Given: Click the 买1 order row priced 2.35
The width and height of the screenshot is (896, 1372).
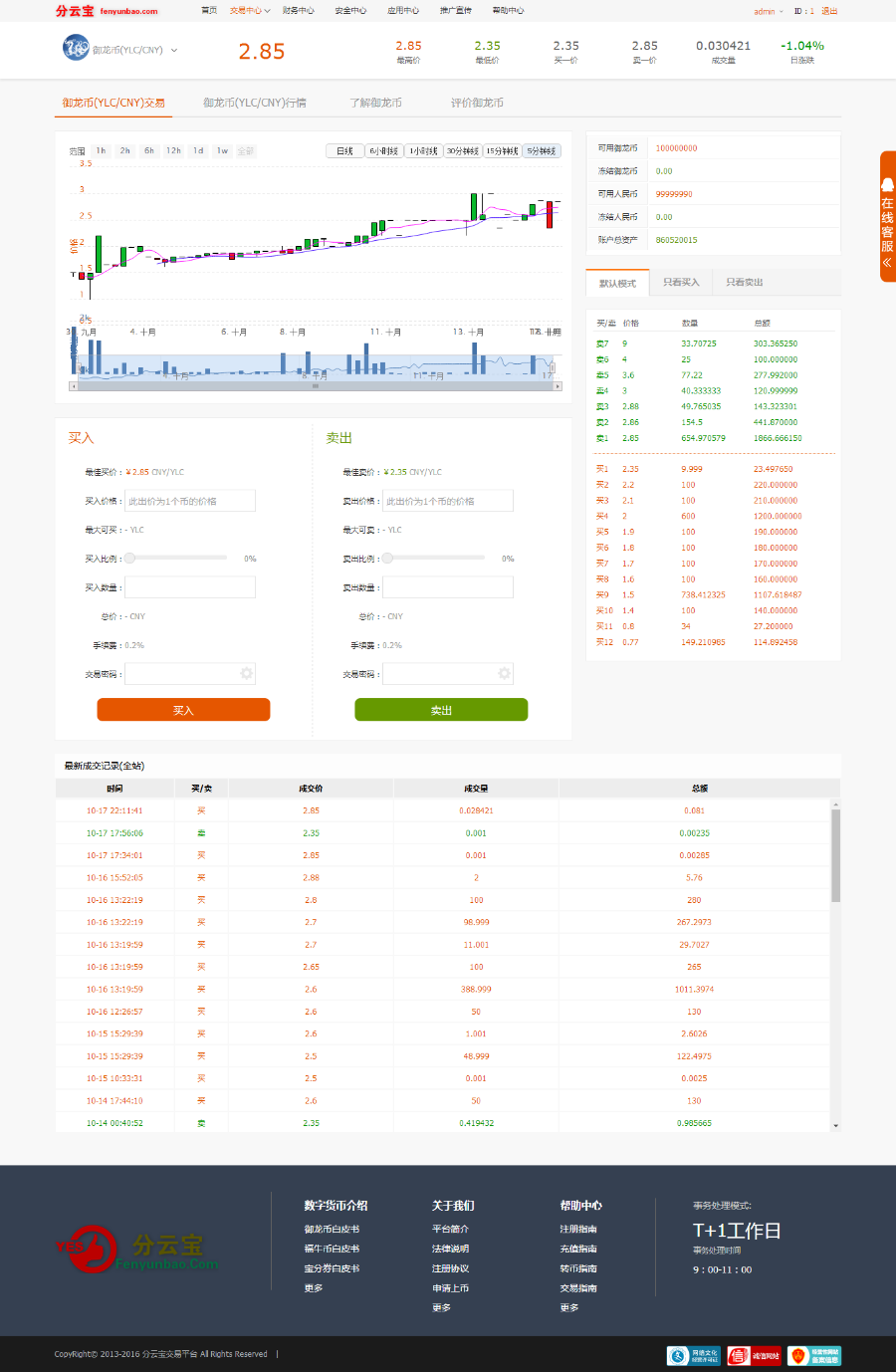Looking at the screenshot, I should 713,469.
